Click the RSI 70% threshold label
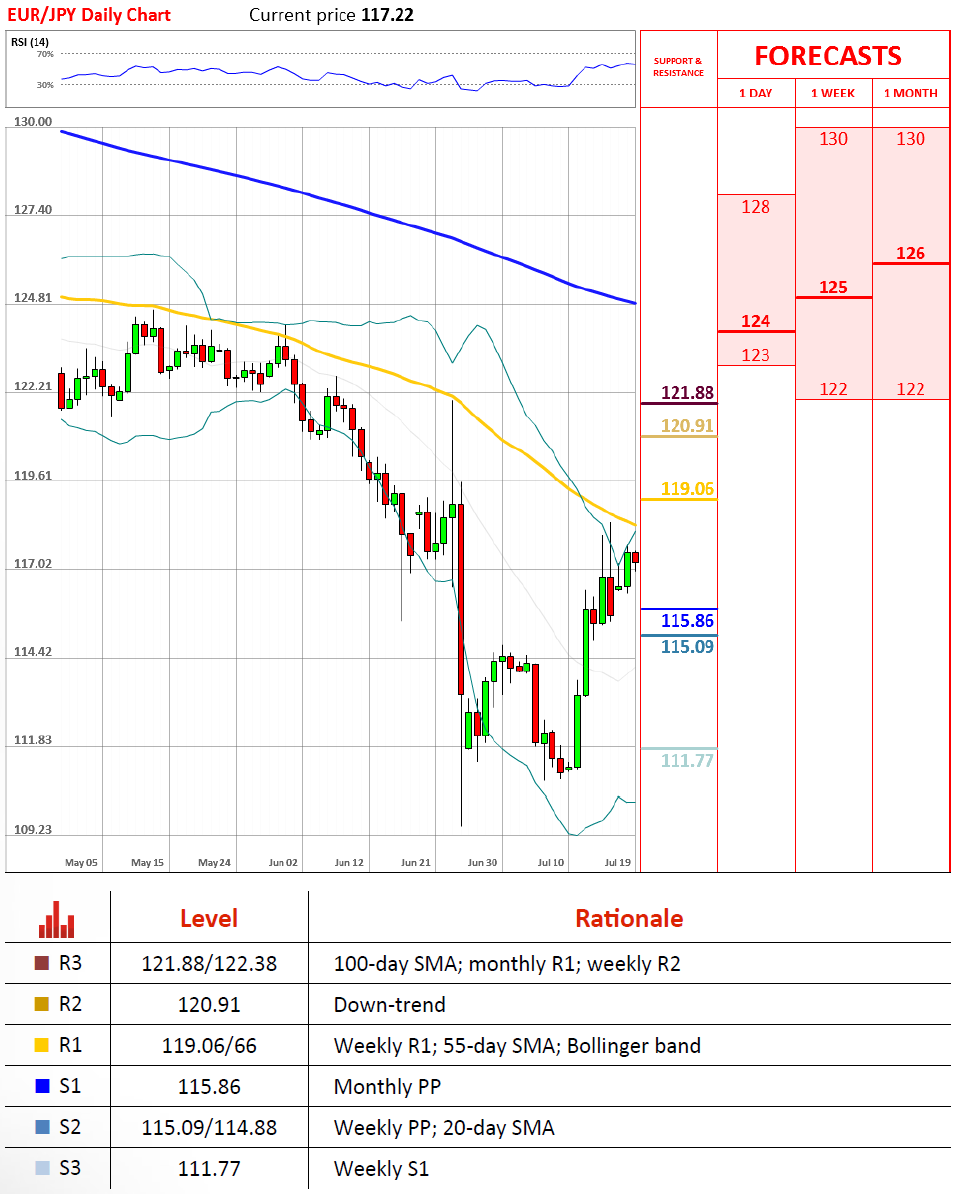954x1194 pixels. [x=45, y=55]
